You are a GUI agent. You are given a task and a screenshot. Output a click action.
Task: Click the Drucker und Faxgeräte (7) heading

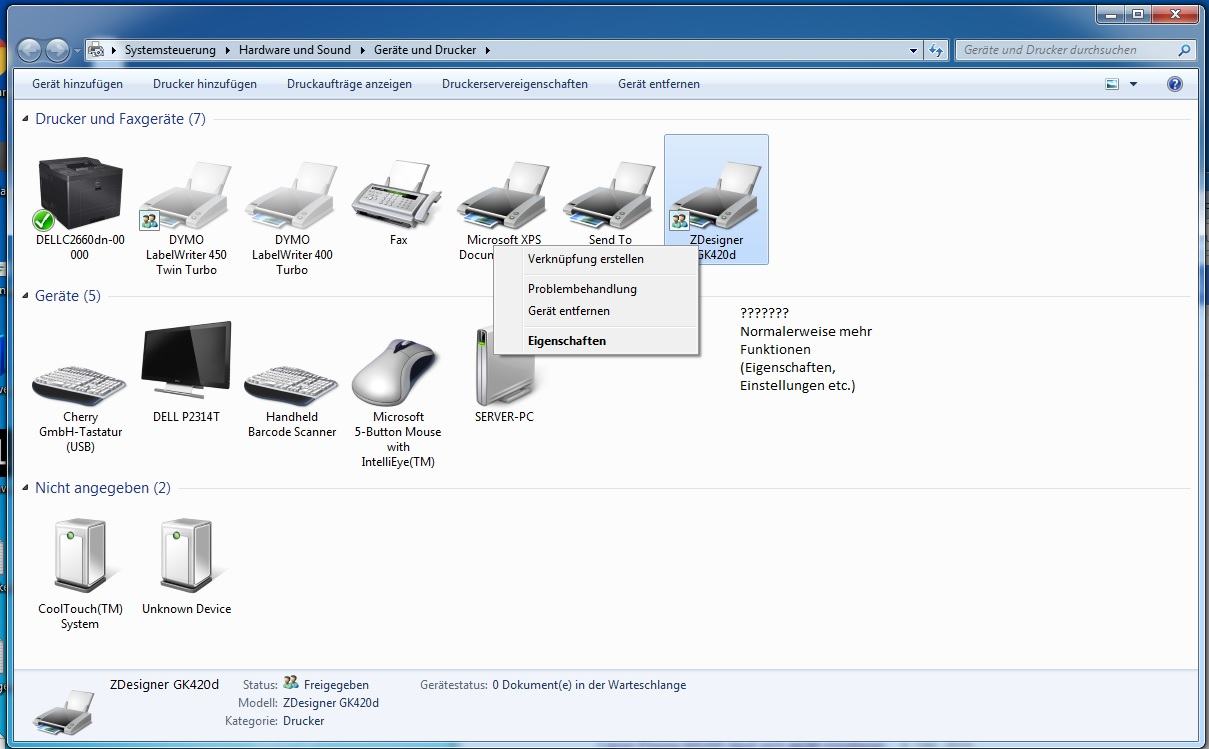[120, 119]
